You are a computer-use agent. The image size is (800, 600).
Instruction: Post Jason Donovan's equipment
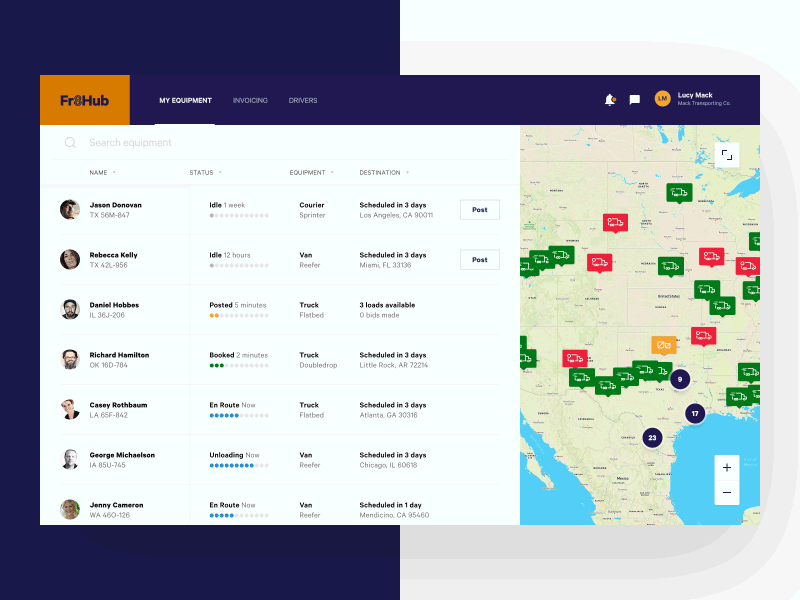(x=480, y=210)
